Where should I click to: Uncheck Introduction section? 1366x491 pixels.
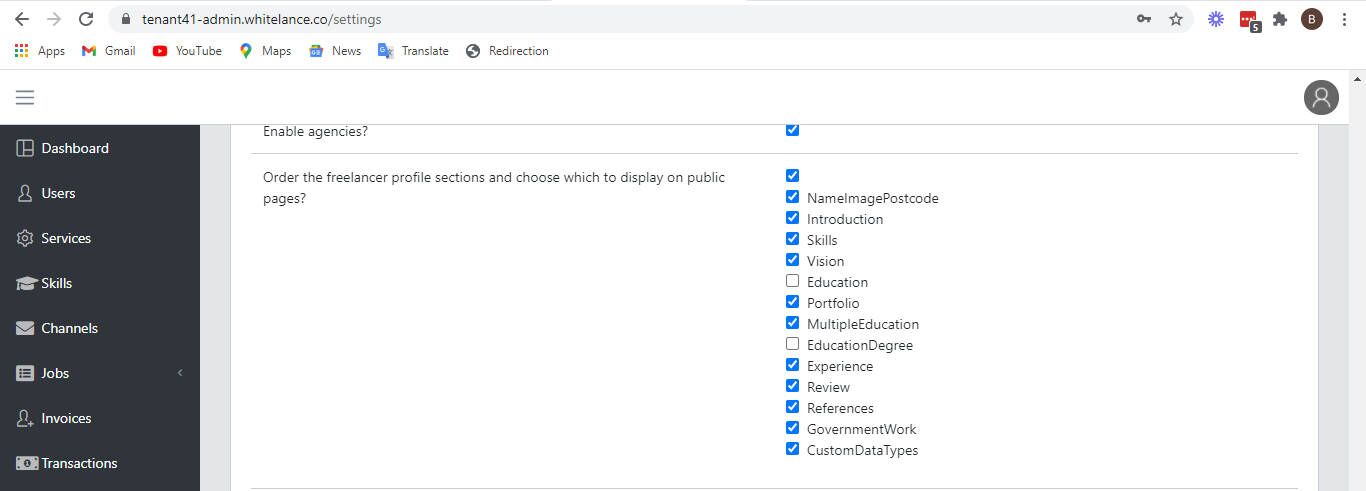click(x=792, y=218)
